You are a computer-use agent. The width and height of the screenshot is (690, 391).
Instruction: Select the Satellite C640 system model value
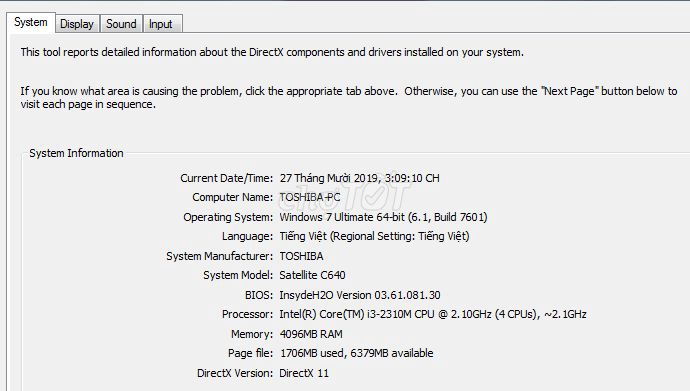312,275
